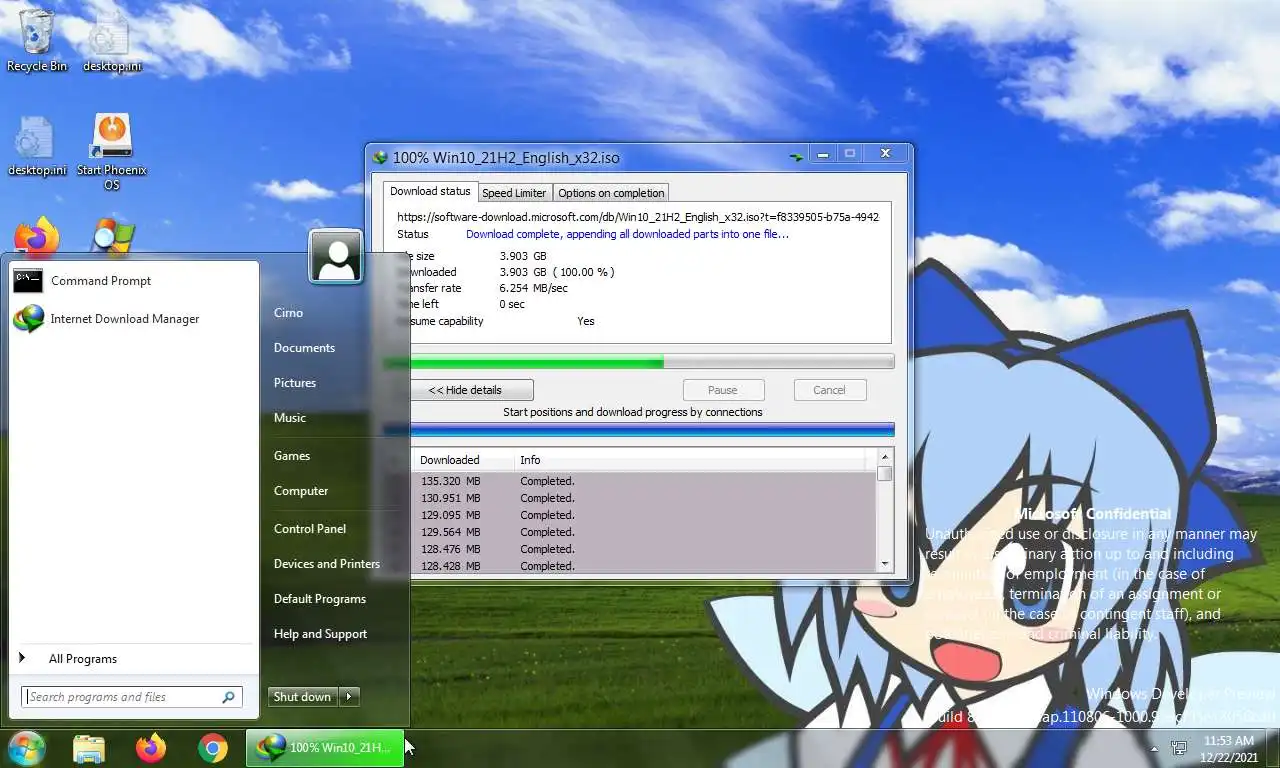Open Control Panel from Start menu
This screenshot has height=768, width=1280.
pyautogui.click(x=310, y=529)
